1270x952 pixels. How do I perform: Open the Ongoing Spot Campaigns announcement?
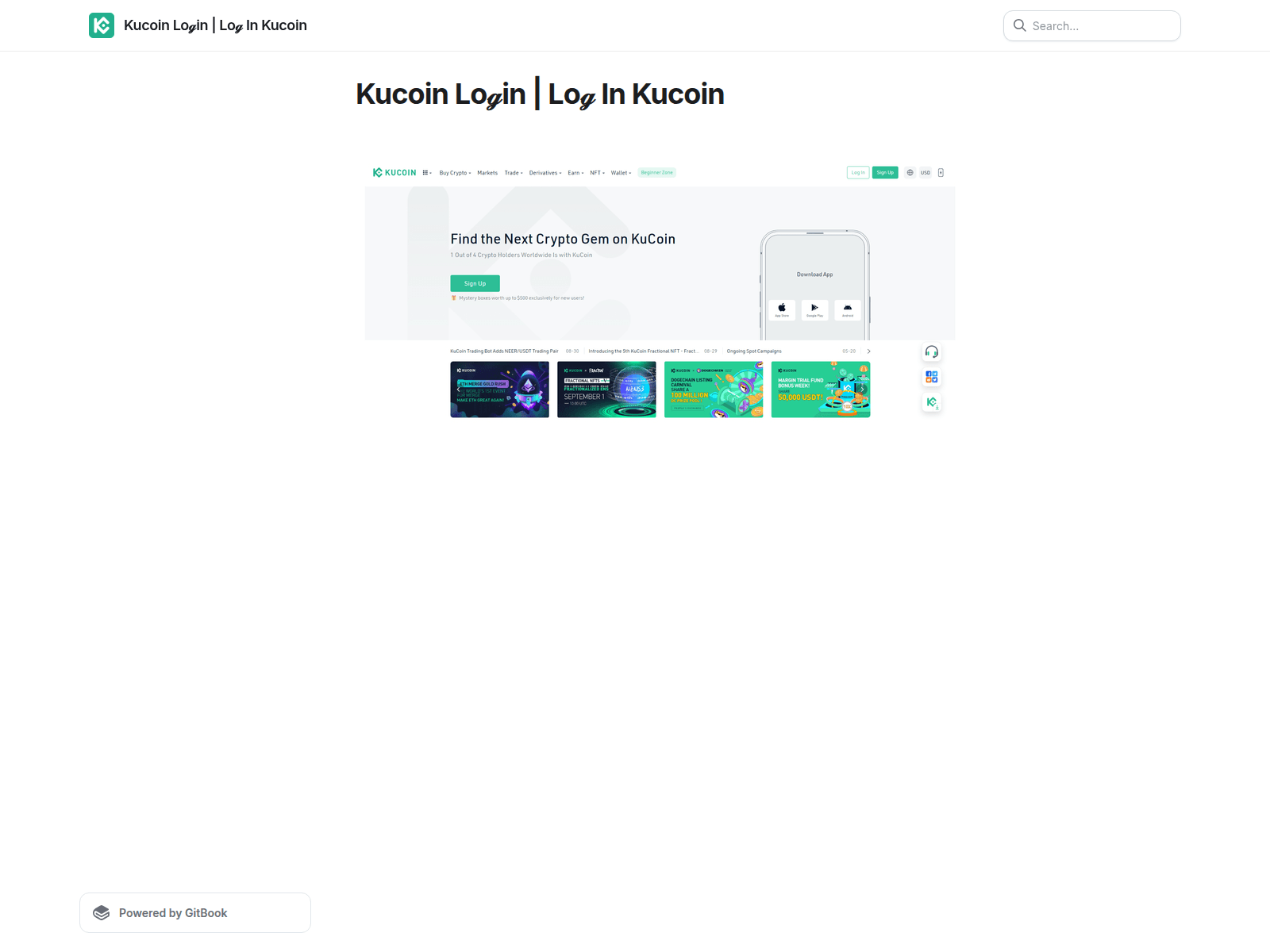(754, 351)
